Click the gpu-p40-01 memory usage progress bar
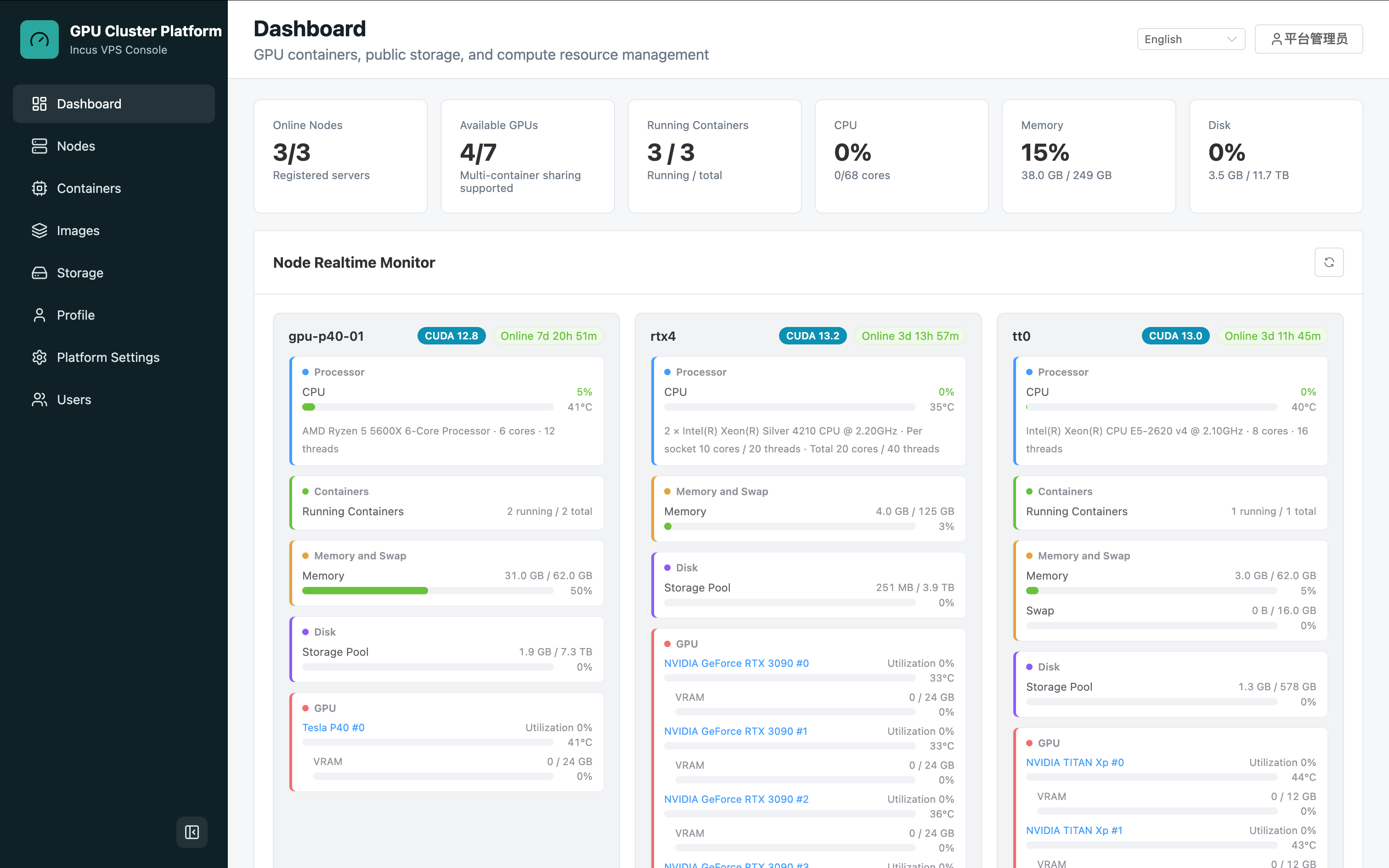 [428, 591]
